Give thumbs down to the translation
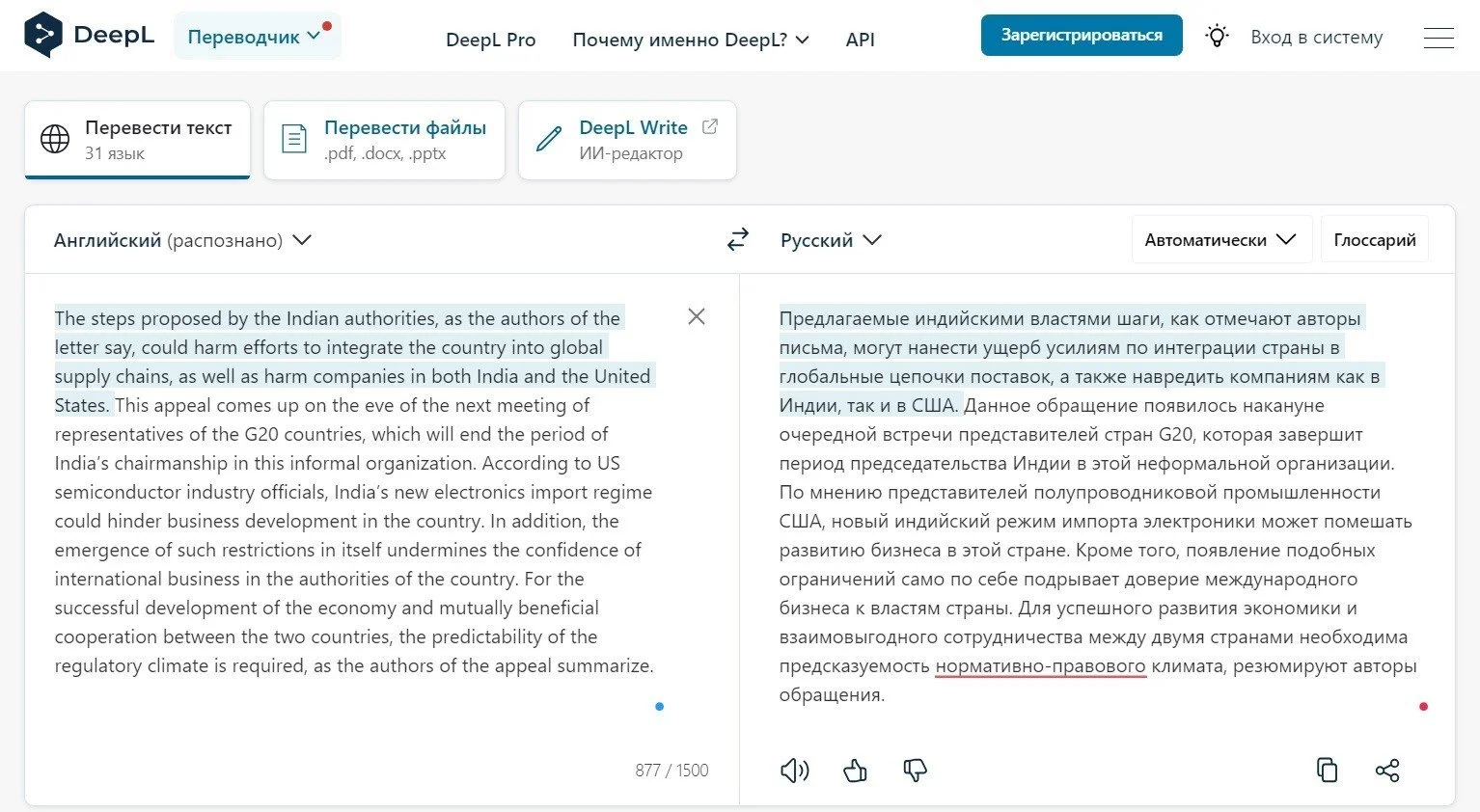The height and width of the screenshot is (812, 1480). click(915, 770)
